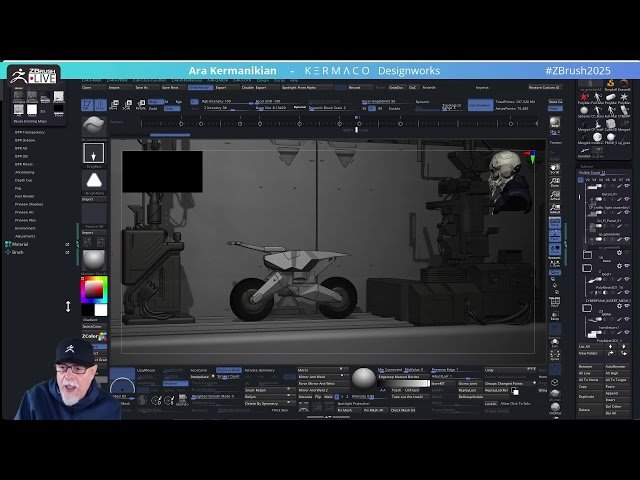This screenshot has width=640, height=480.
Task: Expand the Fog section
Action: click(18, 188)
